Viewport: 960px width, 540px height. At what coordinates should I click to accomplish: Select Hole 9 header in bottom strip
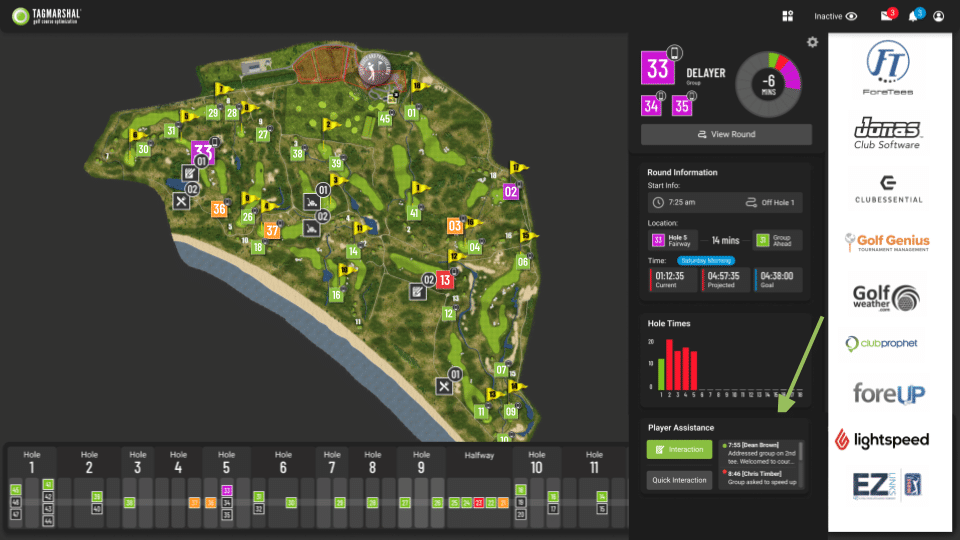click(x=421, y=462)
